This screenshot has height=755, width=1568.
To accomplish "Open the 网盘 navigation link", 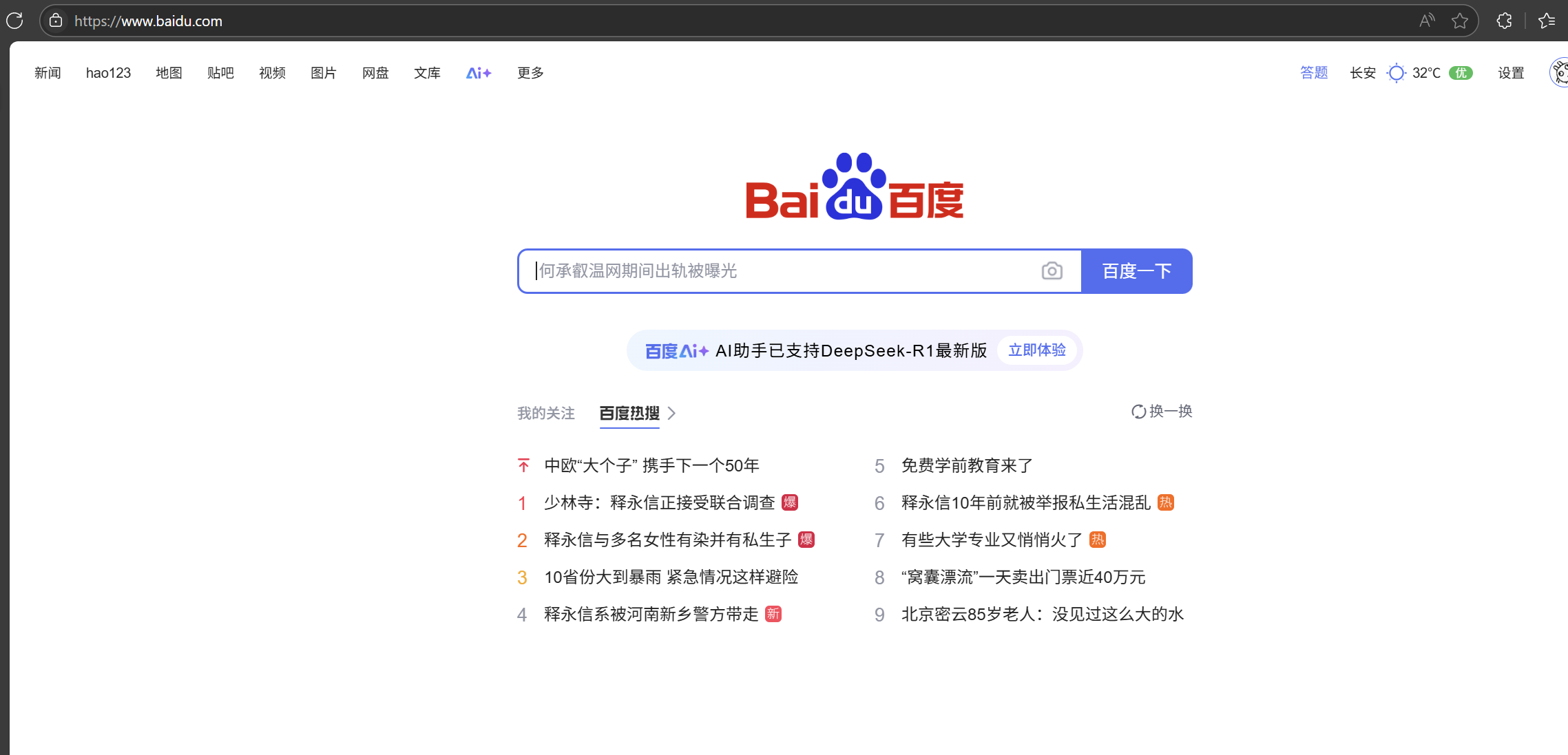I will click(375, 73).
